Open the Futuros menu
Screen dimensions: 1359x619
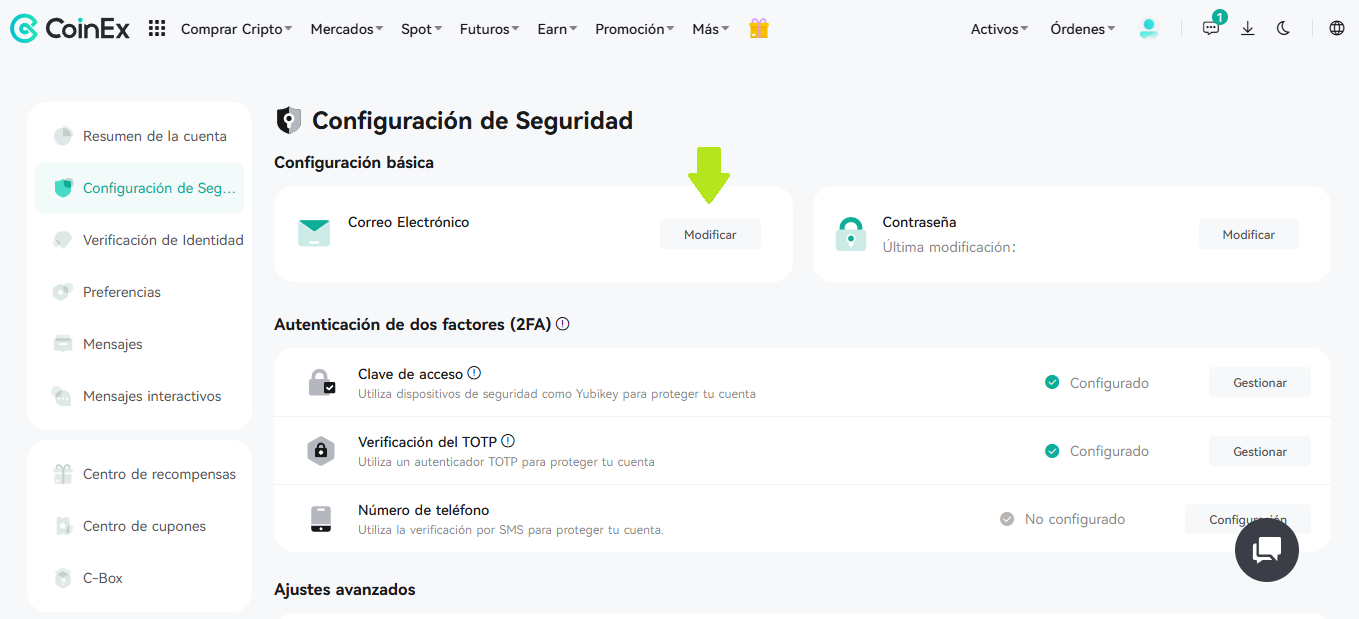490,29
